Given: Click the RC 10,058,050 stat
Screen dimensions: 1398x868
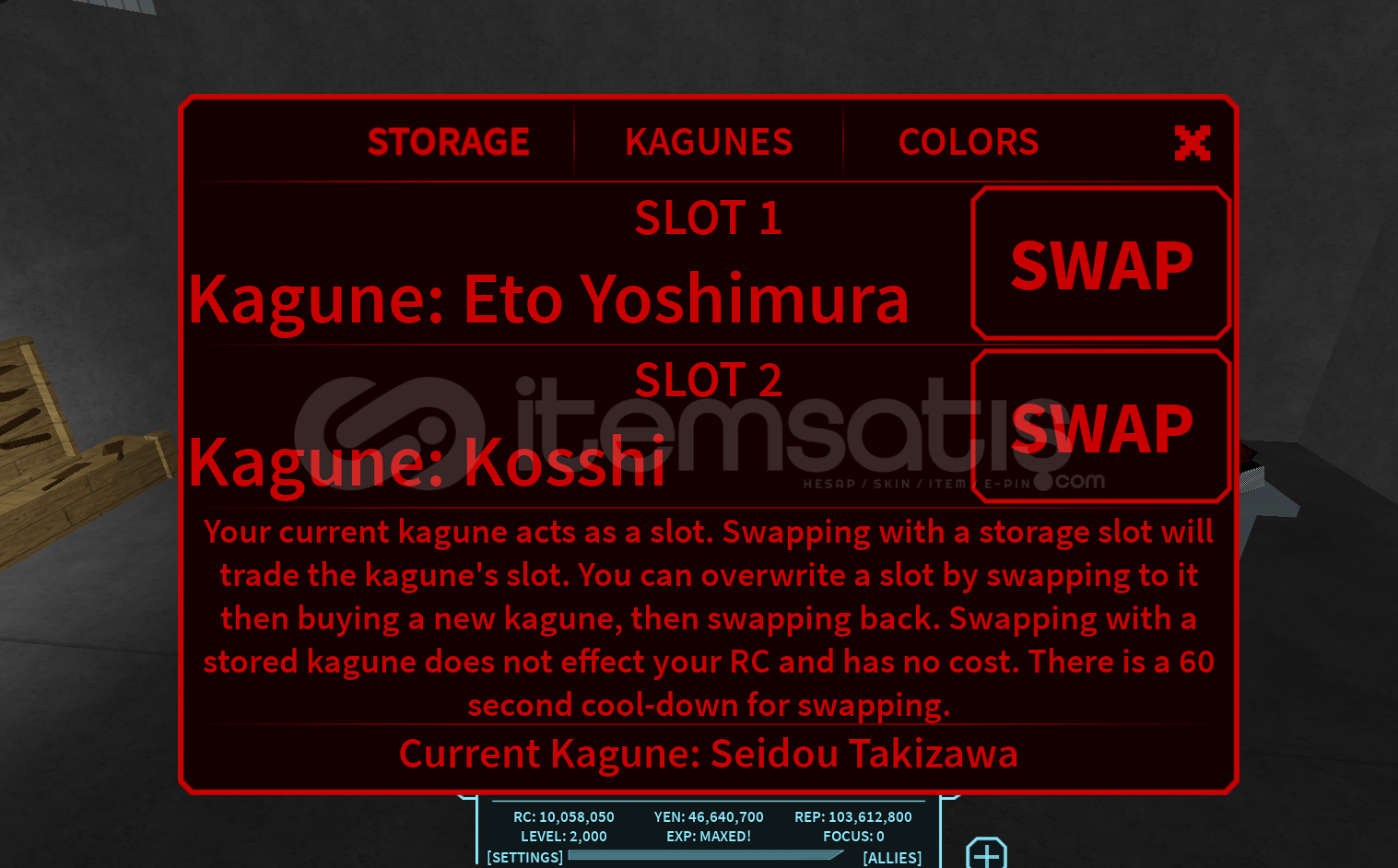Looking at the screenshot, I should 564,817.
